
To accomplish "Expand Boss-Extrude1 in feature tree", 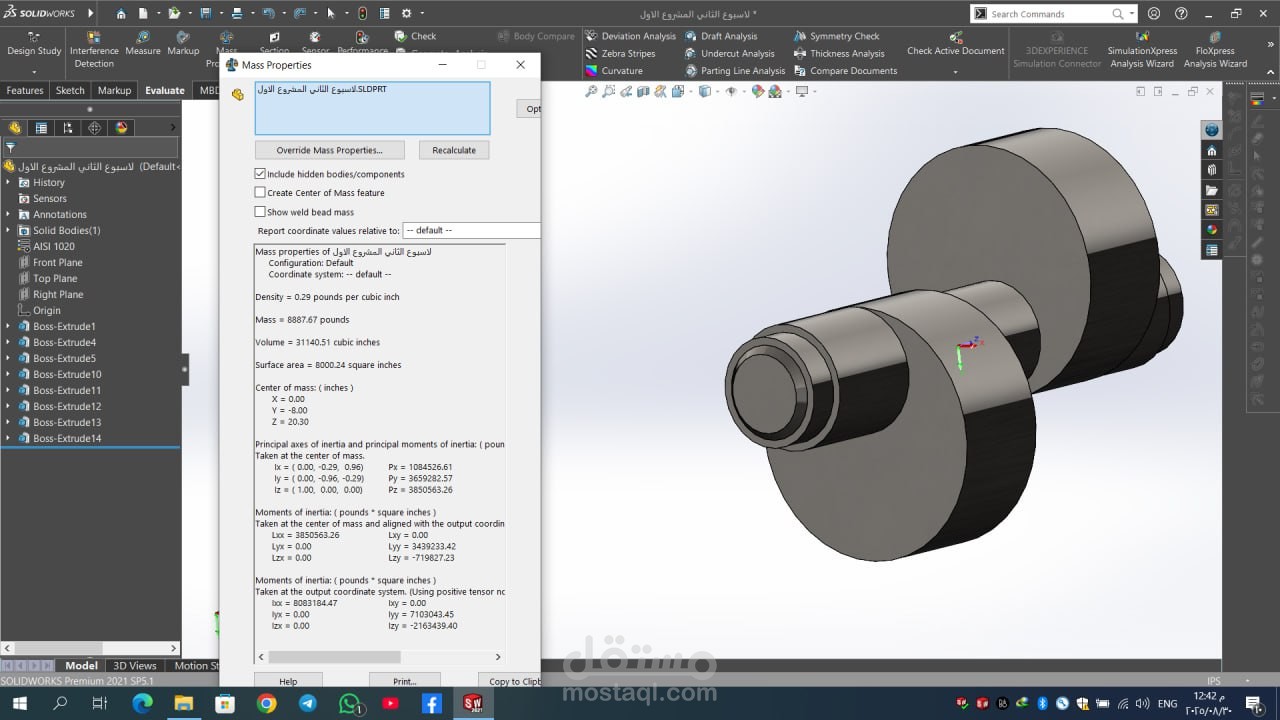I will coord(9,327).
